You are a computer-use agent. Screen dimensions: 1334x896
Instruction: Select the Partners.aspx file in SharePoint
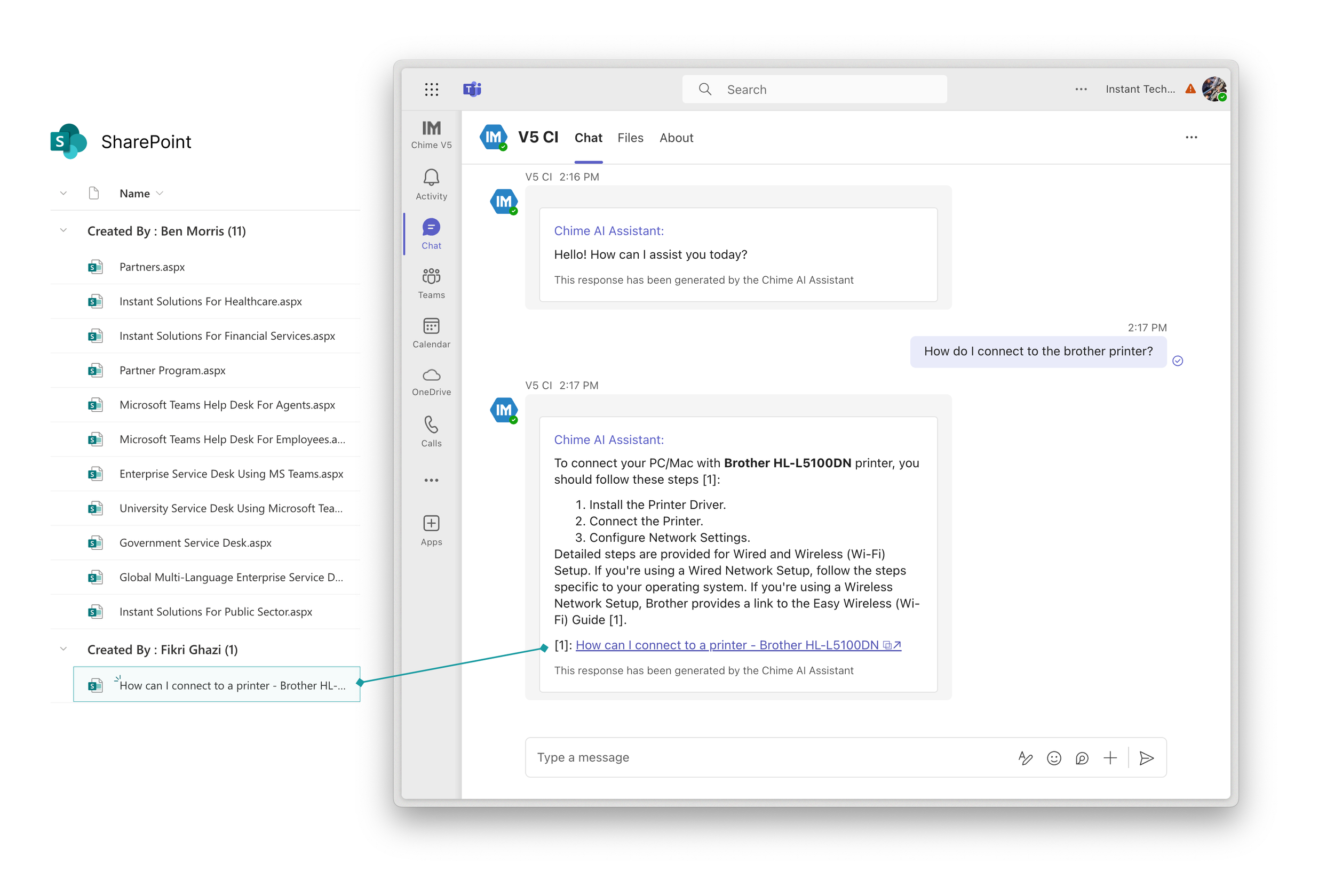pos(152,266)
